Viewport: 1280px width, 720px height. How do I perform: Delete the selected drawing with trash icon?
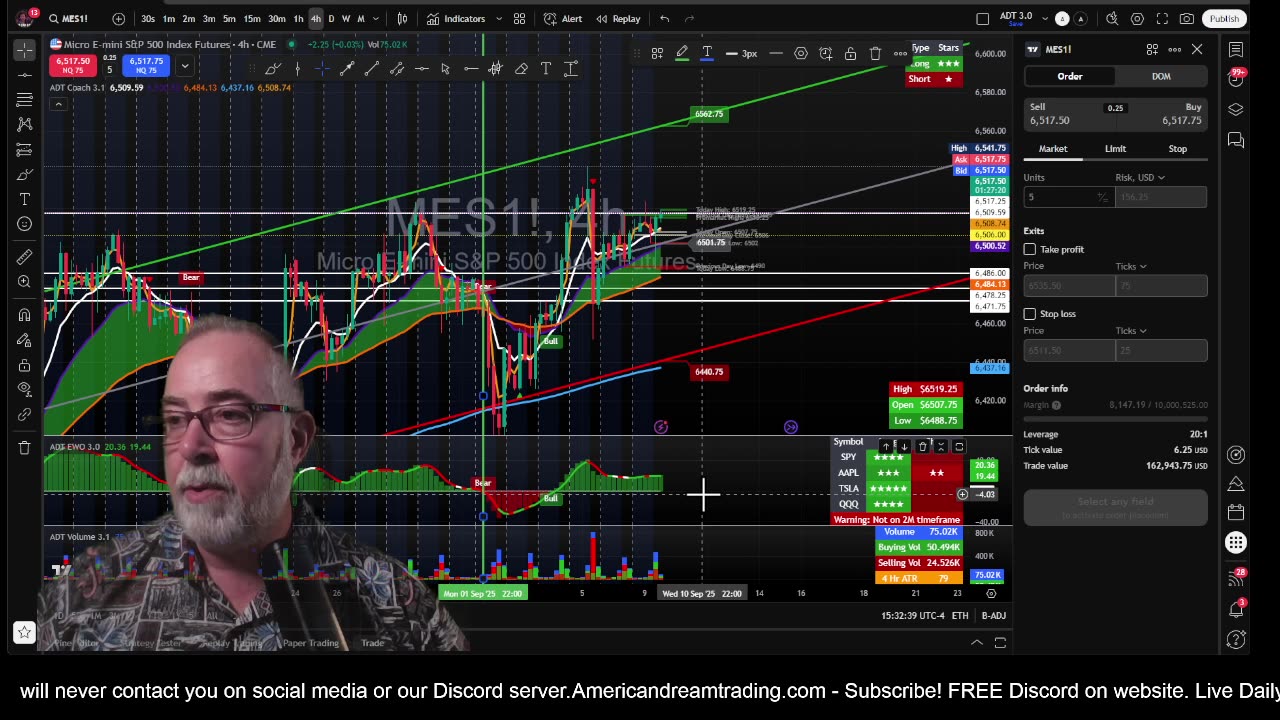pyautogui.click(x=875, y=53)
